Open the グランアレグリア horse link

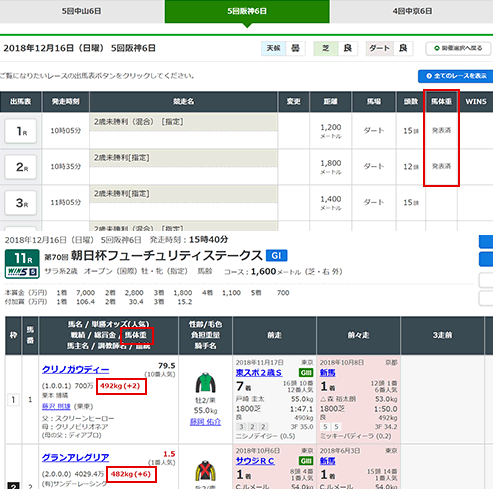pyautogui.click(x=76, y=458)
